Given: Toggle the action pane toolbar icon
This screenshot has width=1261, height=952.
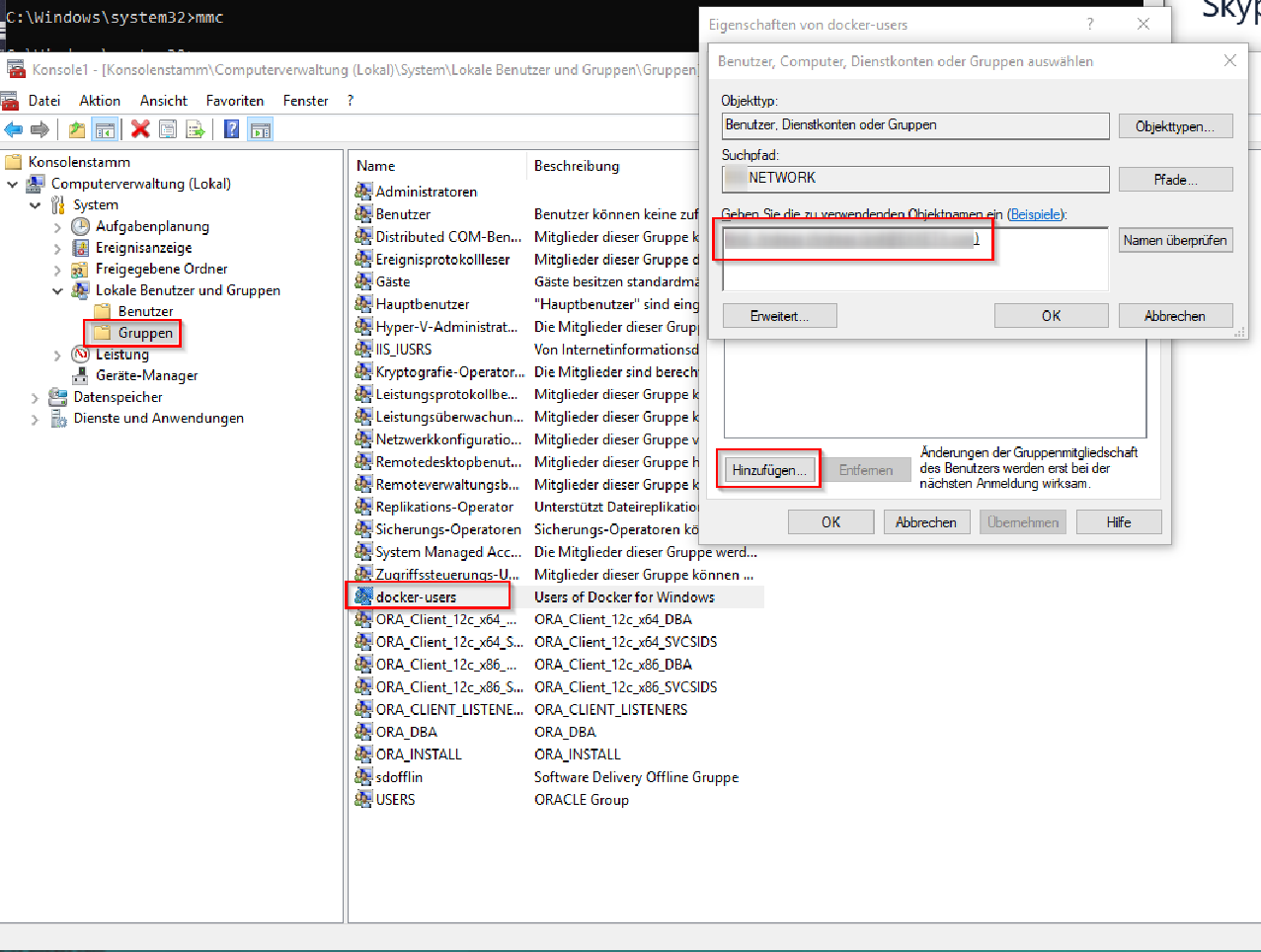Looking at the screenshot, I should [x=260, y=129].
